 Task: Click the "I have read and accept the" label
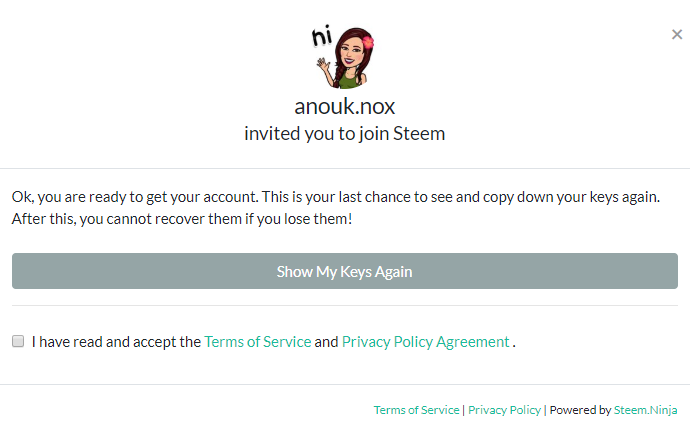116,342
